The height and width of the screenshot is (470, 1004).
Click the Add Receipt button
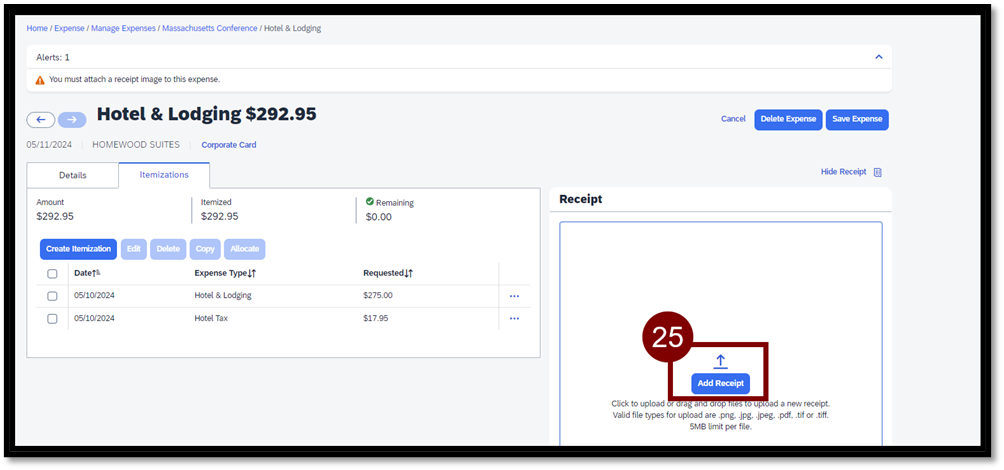click(720, 383)
